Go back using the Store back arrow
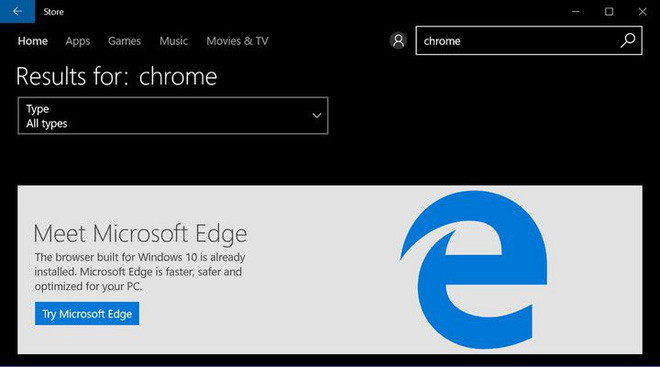 17,11
